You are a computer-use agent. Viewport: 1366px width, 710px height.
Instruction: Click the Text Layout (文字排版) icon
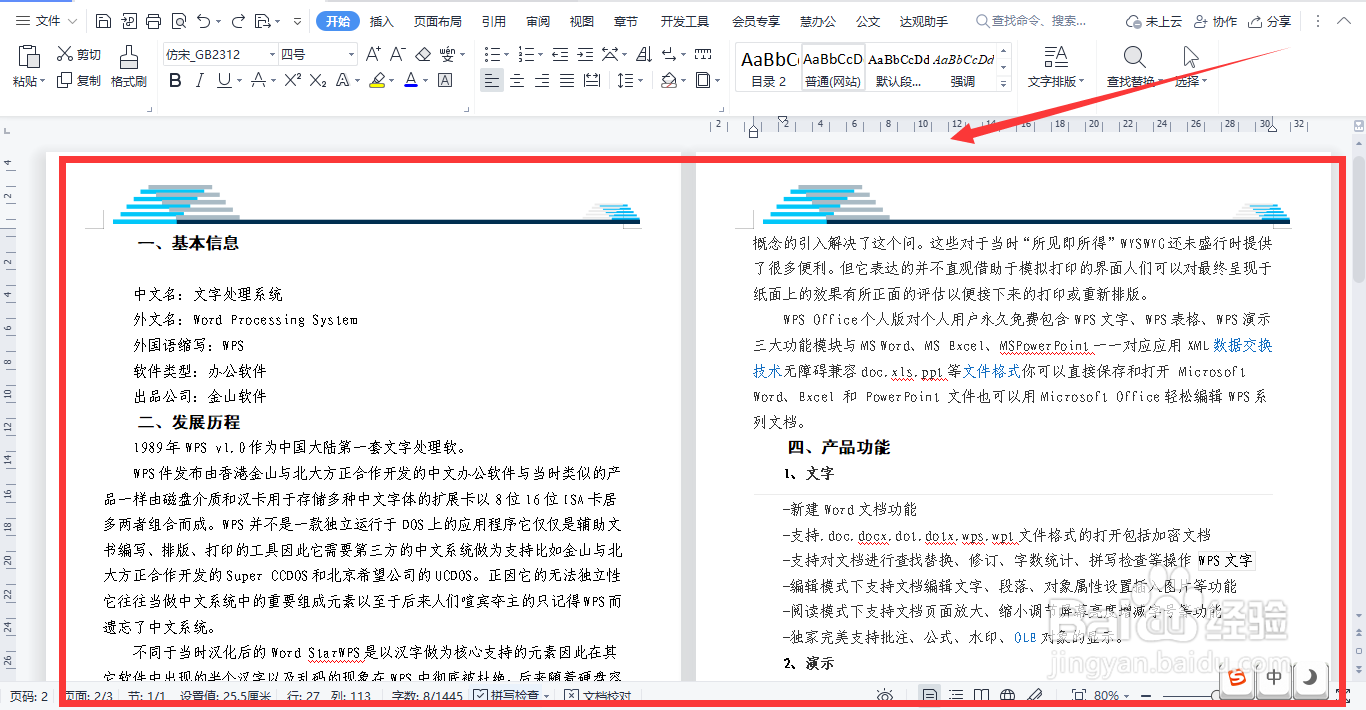(x=1056, y=57)
